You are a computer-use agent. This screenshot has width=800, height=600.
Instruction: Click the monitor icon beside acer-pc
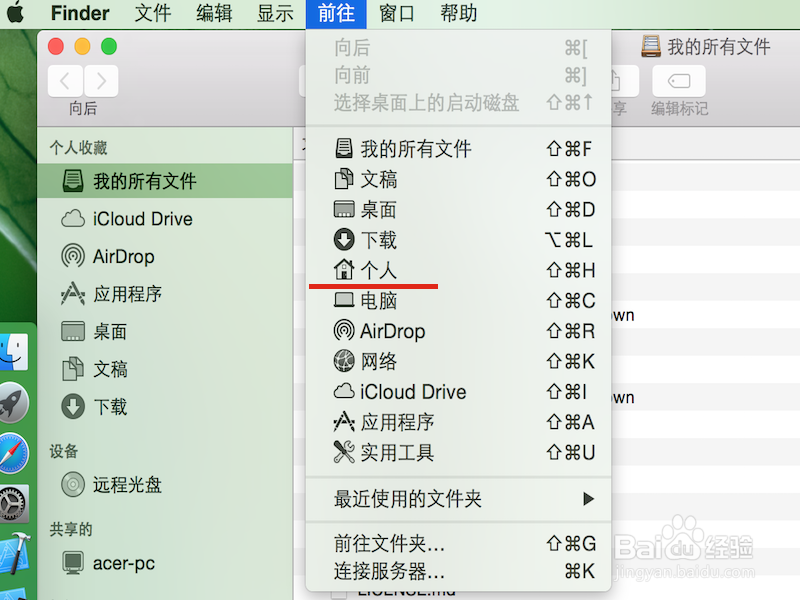point(73,563)
